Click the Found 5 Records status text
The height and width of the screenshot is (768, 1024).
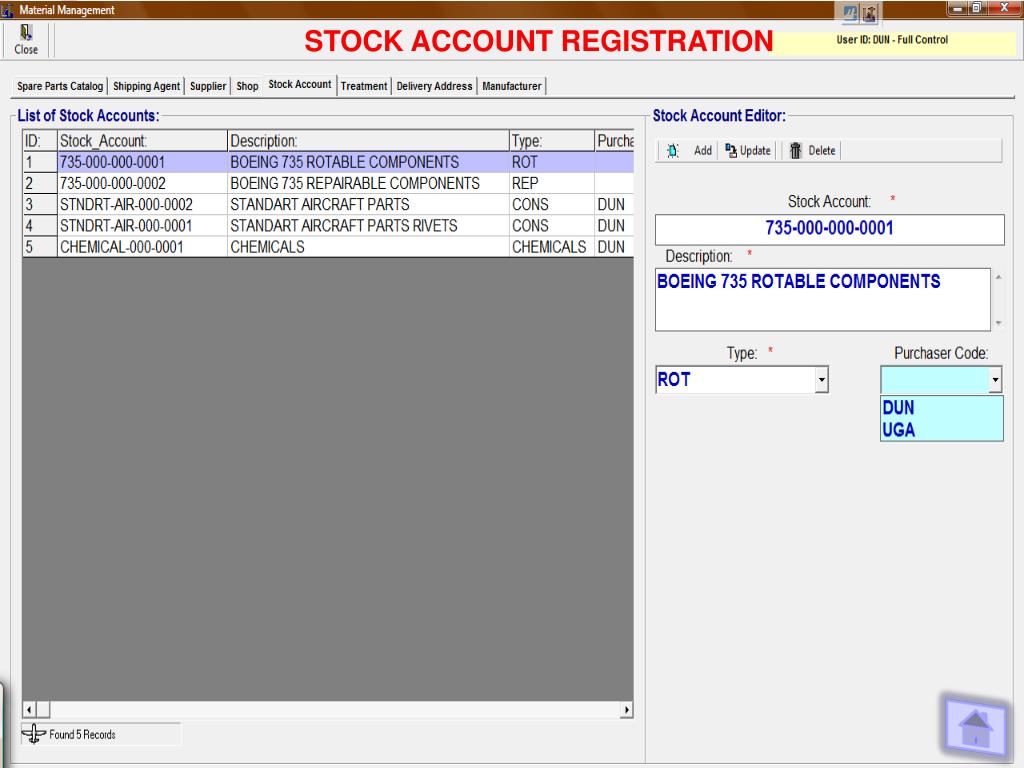[82, 735]
